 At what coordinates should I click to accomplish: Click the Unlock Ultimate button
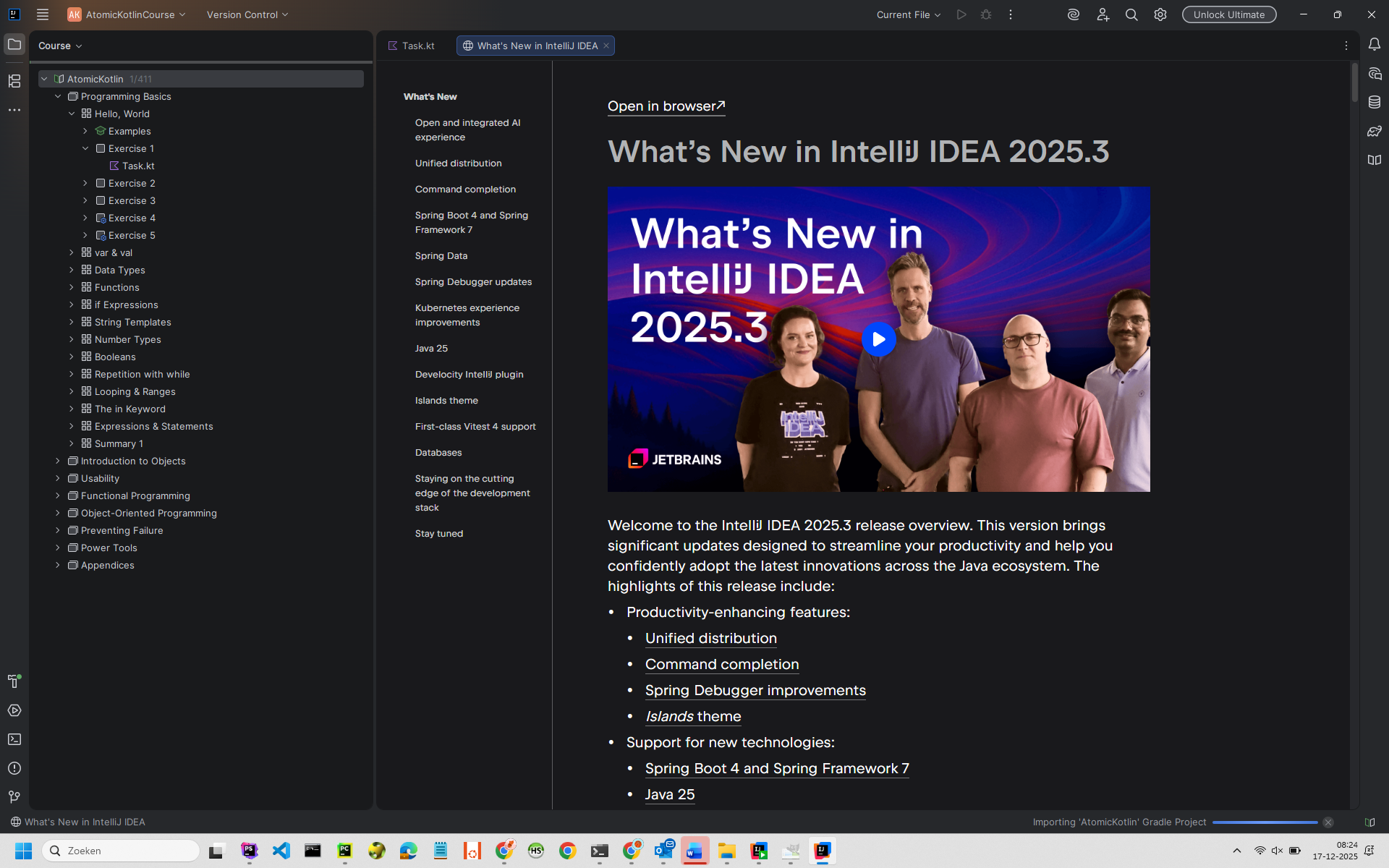click(x=1228, y=14)
